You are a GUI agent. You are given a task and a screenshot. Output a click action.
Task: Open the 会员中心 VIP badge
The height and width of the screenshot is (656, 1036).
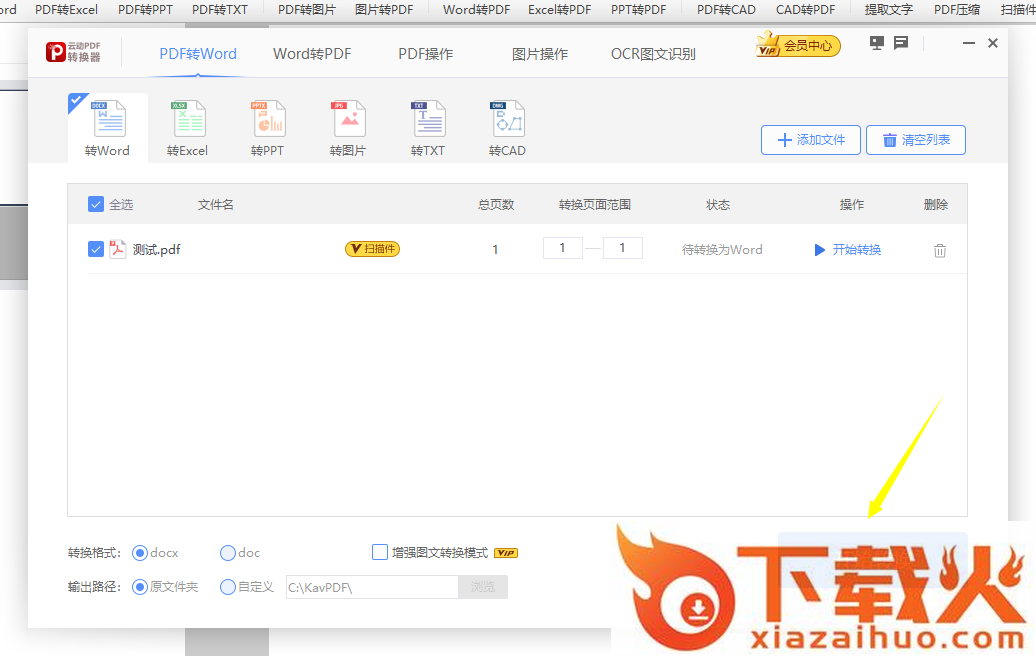click(x=798, y=45)
